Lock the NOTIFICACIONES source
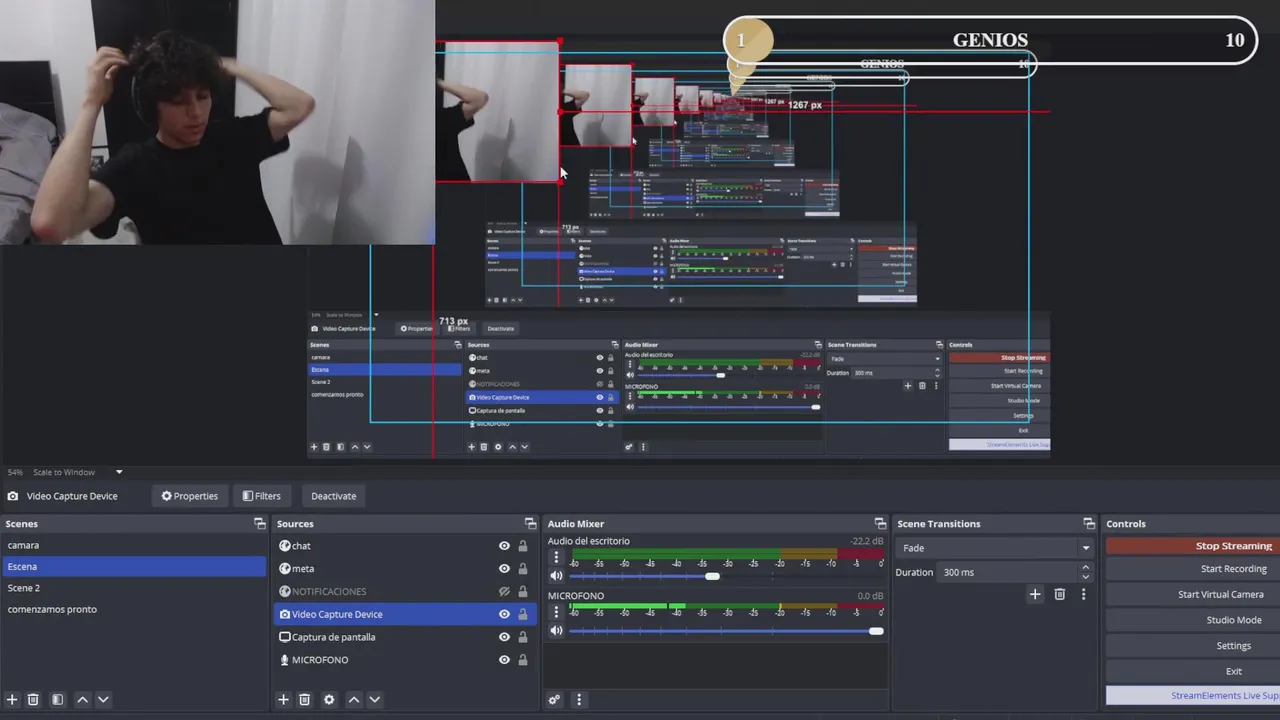The width and height of the screenshot is (1280, 720). pos(522,592)
